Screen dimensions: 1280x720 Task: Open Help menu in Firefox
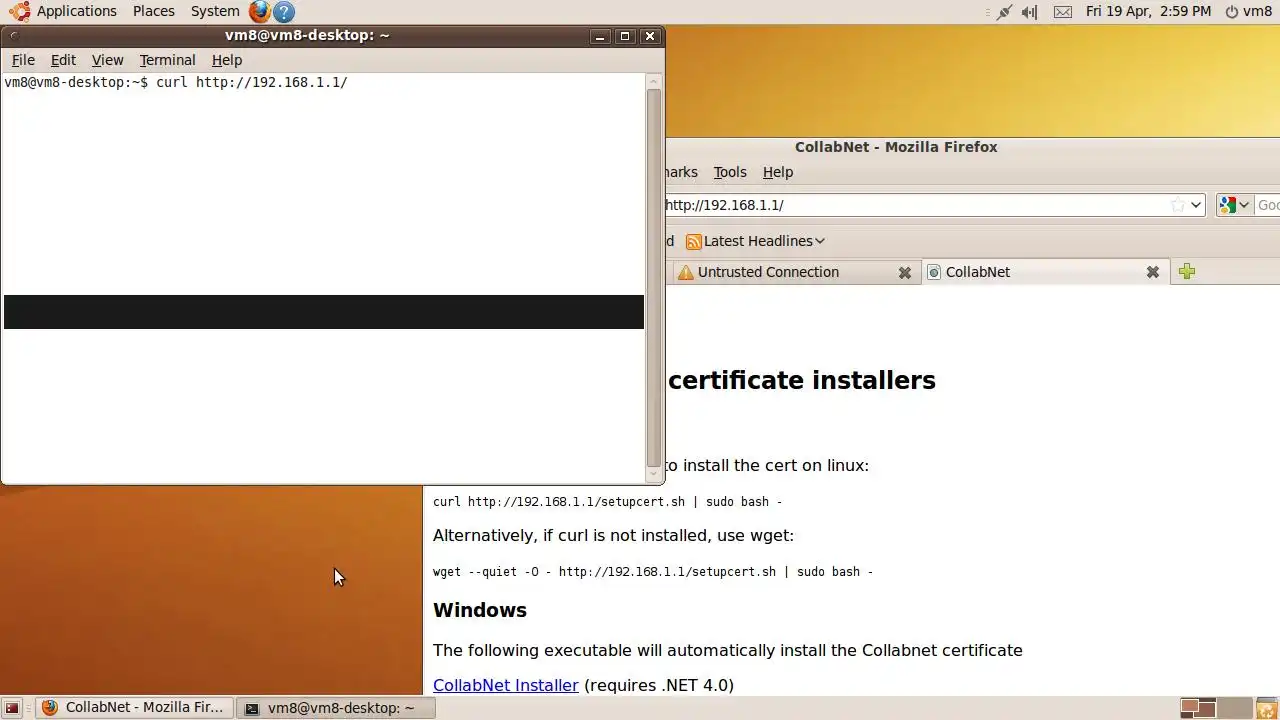(x=778, y=172)
